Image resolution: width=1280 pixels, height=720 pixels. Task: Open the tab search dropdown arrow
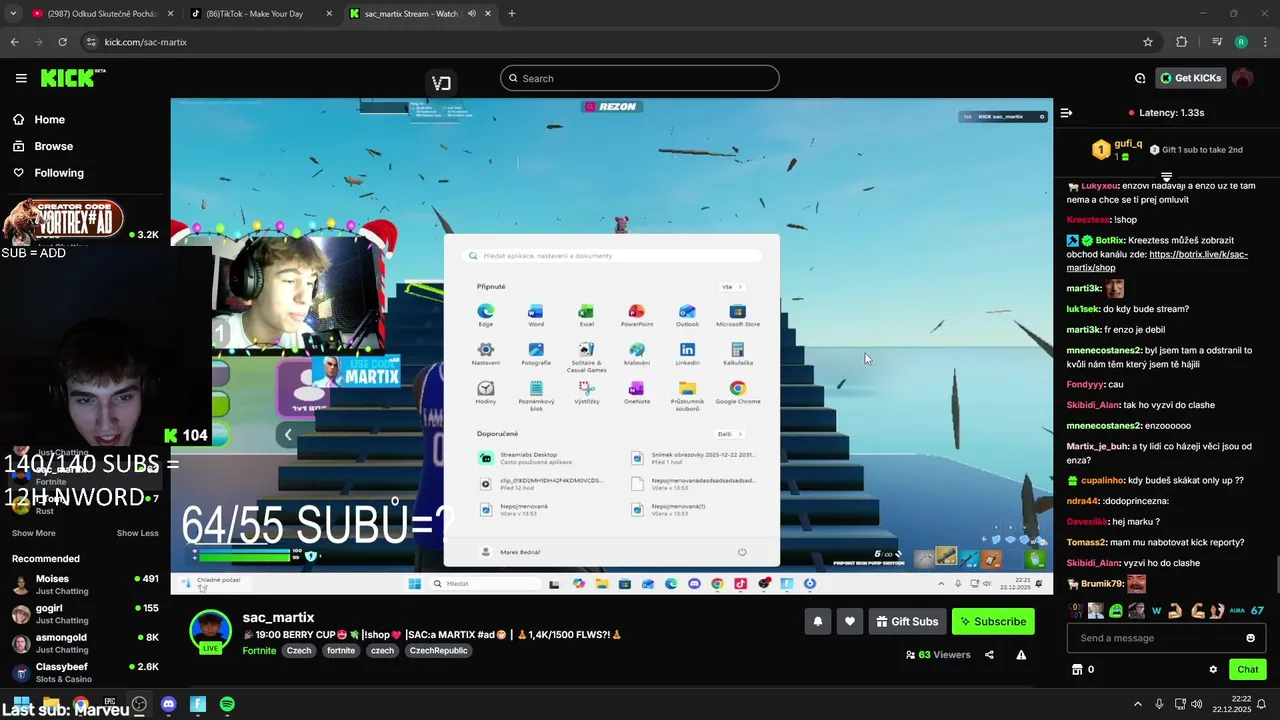(12, 14)
